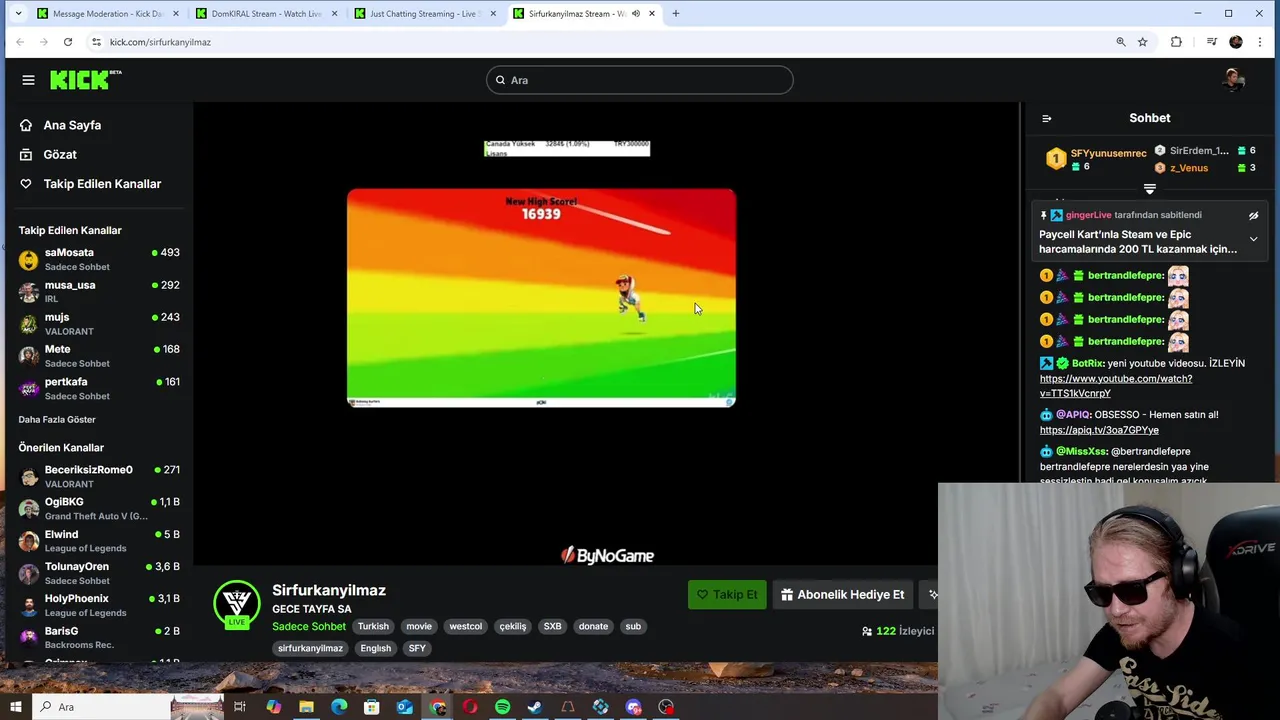Image resolution: width=1280 pixels, height=720 pixels.
Task: Select the English tag
Action: coord(376,648)
